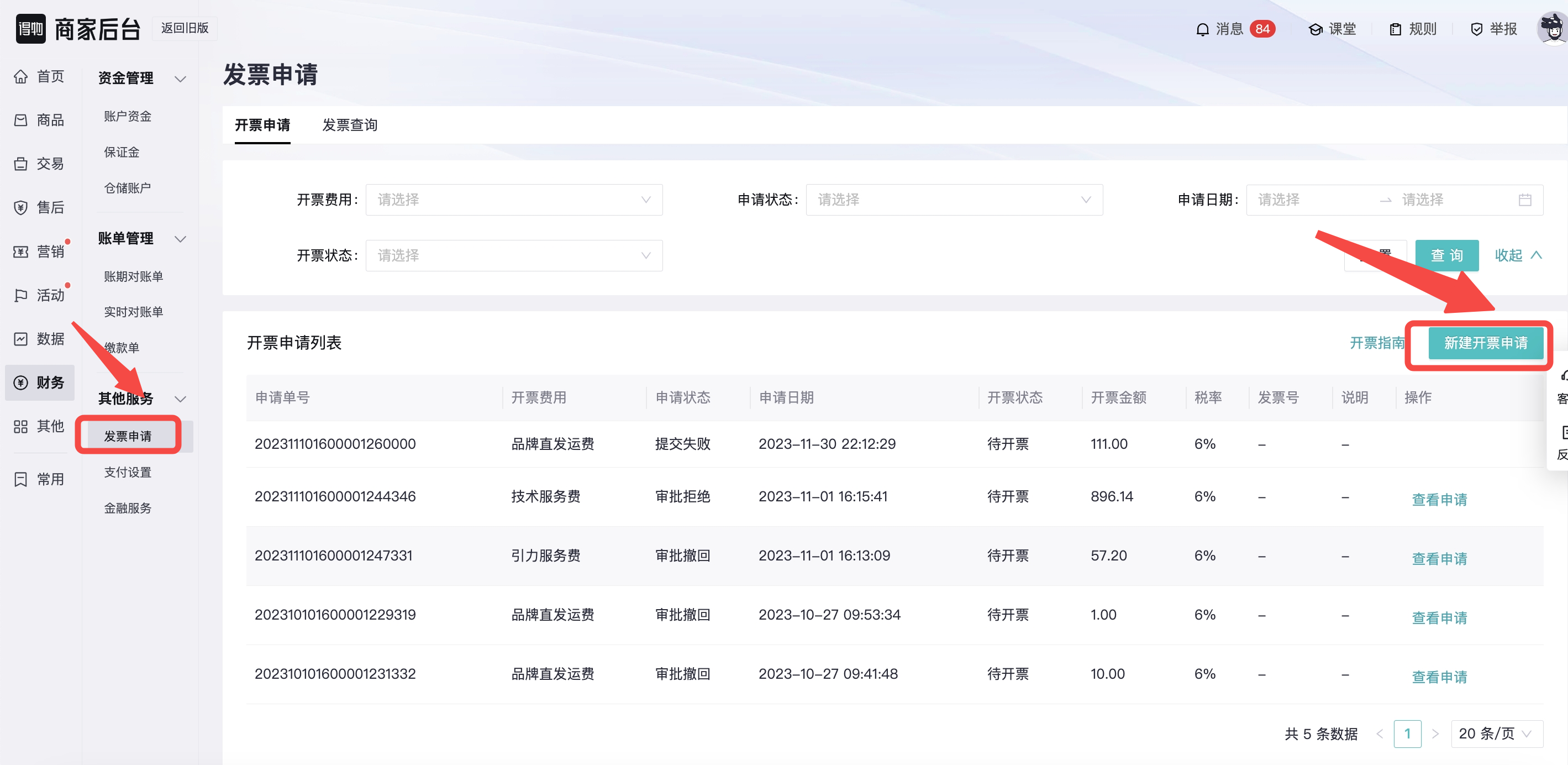Open 支付设置 in sidebar

[x=127, y=472]
